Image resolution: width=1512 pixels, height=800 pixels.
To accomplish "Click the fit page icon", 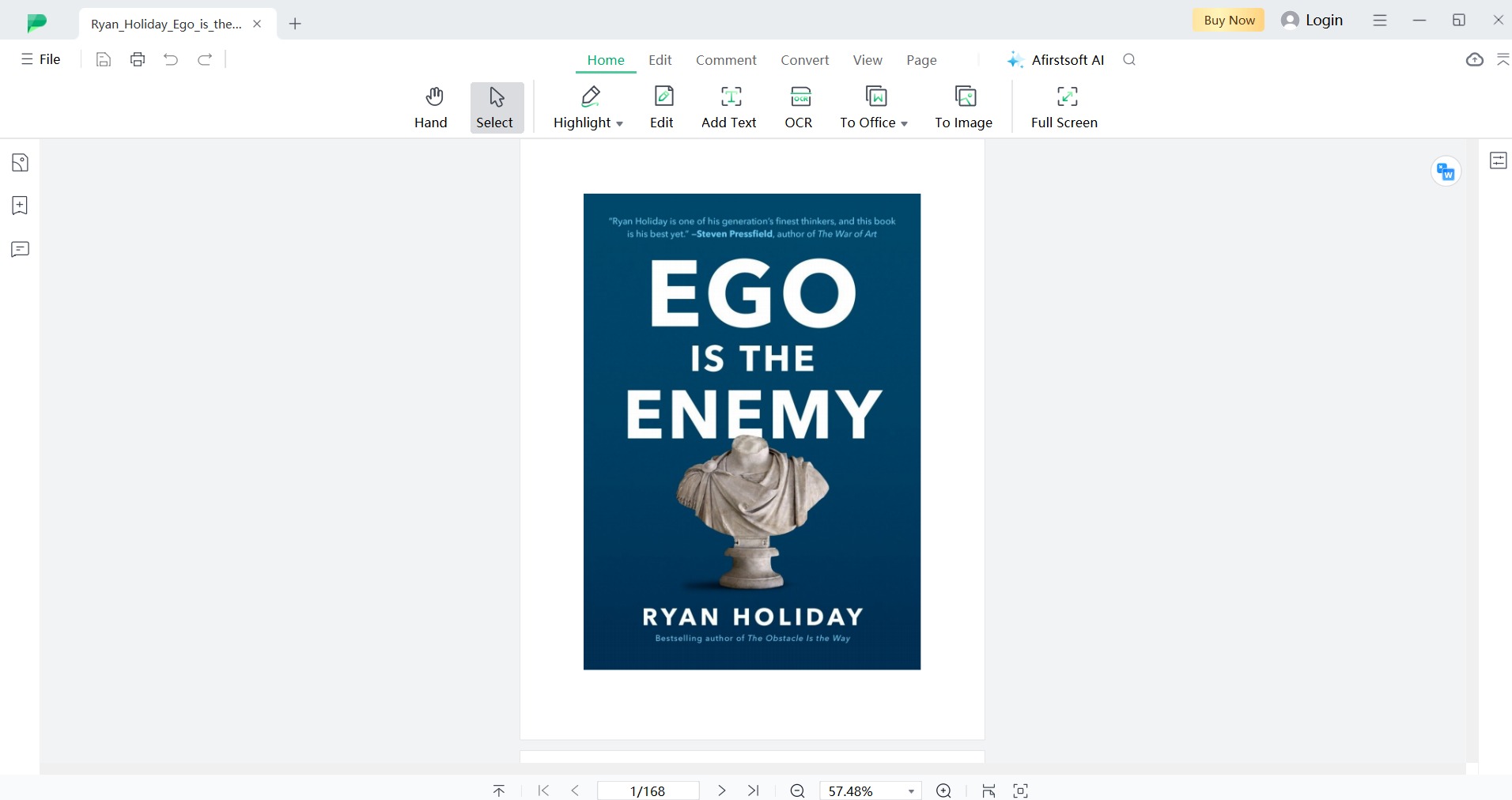I will click(1021, 791).
